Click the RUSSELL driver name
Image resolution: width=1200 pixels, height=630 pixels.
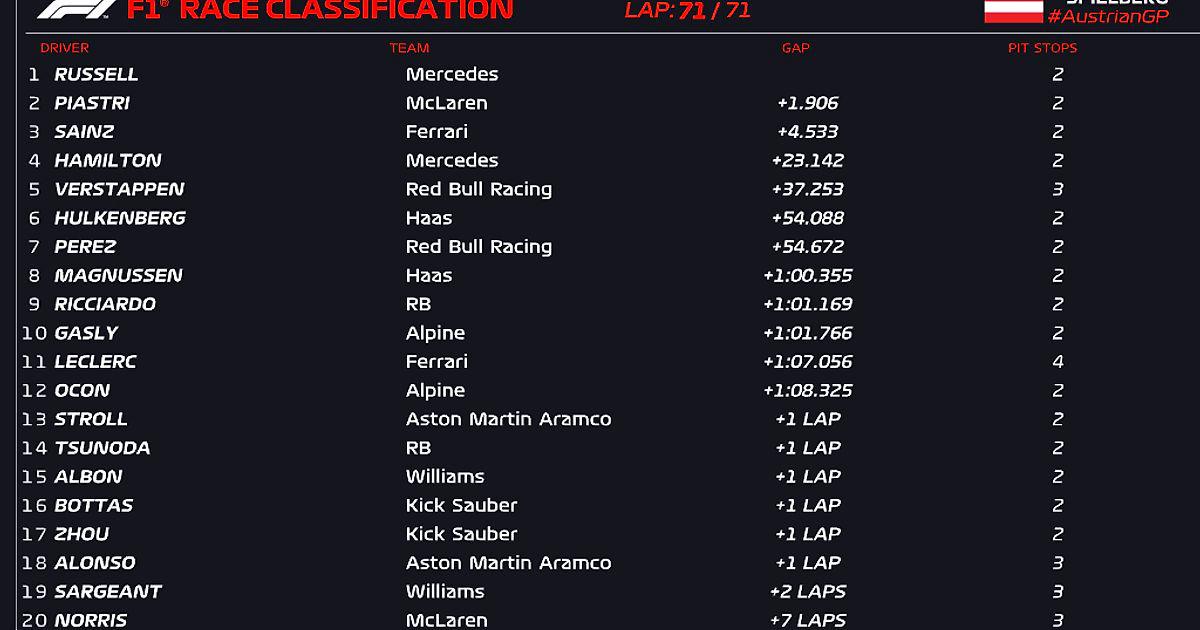point(97,74)
